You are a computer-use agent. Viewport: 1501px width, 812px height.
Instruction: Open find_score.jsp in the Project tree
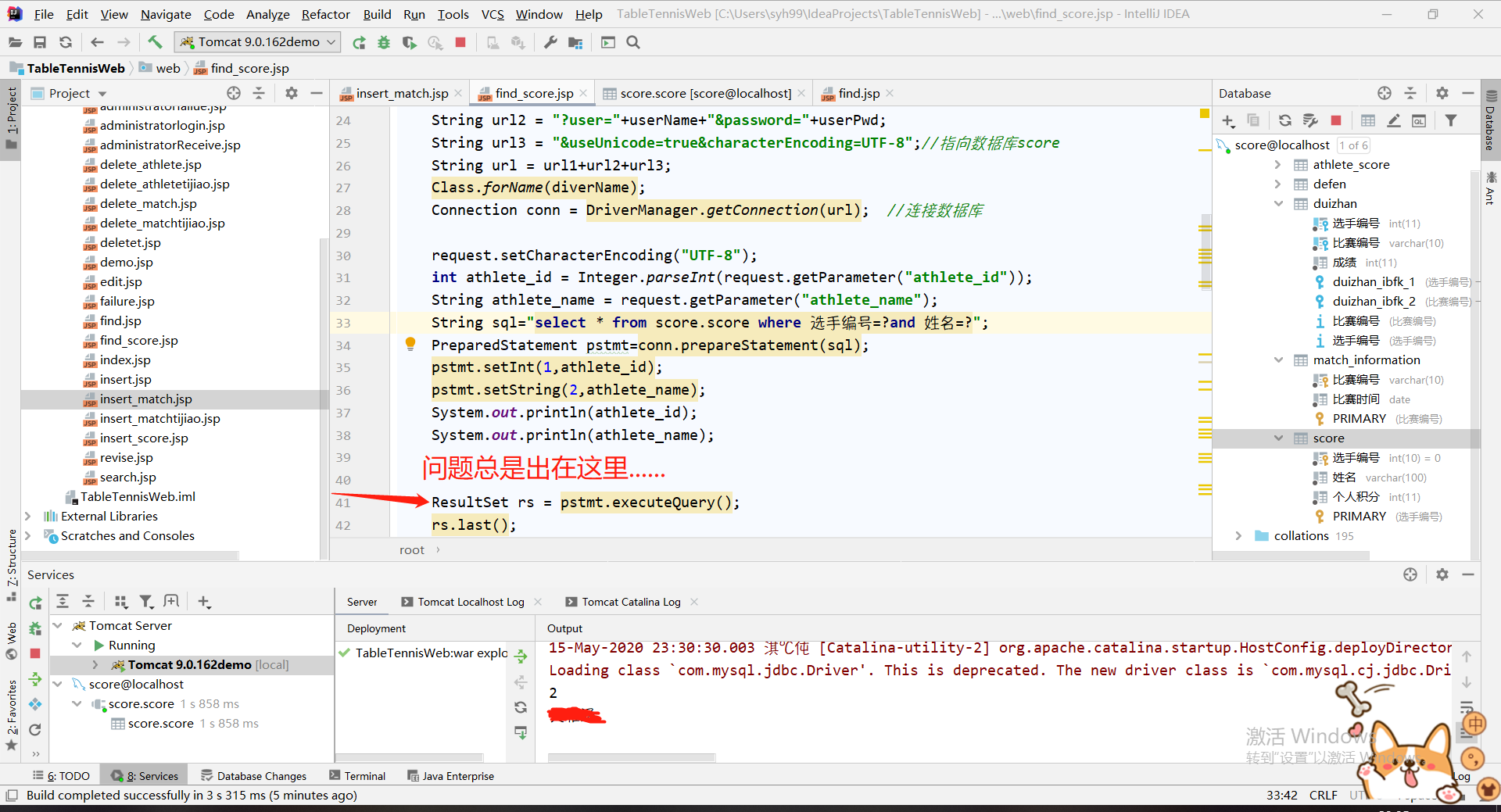(x=138, y=340)
